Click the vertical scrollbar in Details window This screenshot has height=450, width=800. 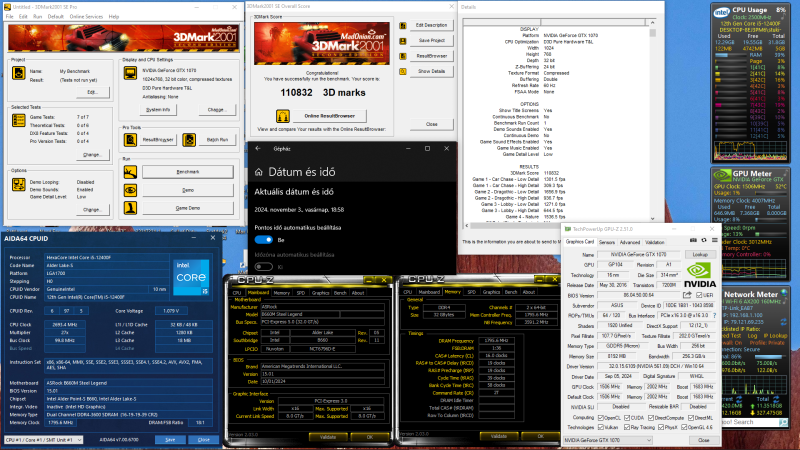tap(652, 120)
